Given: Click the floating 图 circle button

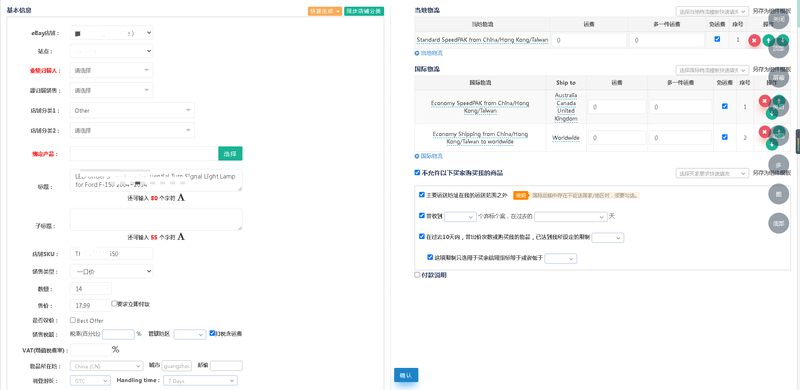Looking at the screenshot, I should tap(779, 194).
